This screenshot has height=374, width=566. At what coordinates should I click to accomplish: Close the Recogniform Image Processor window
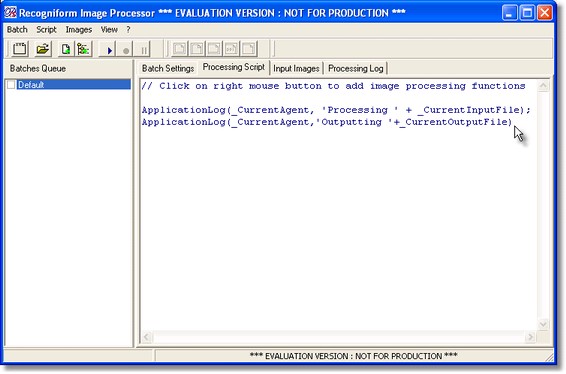point(544,13)
